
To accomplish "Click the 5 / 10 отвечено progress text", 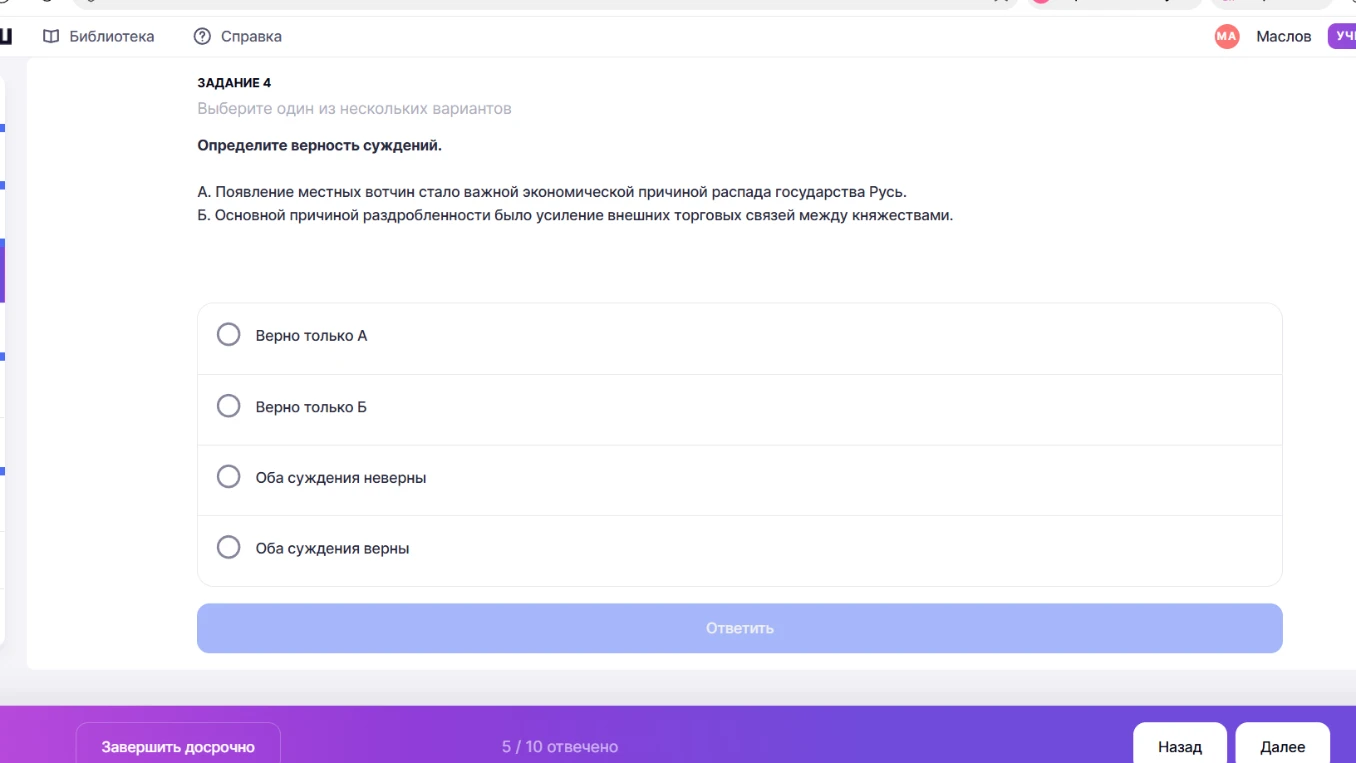I will click(x=560, y=746).
